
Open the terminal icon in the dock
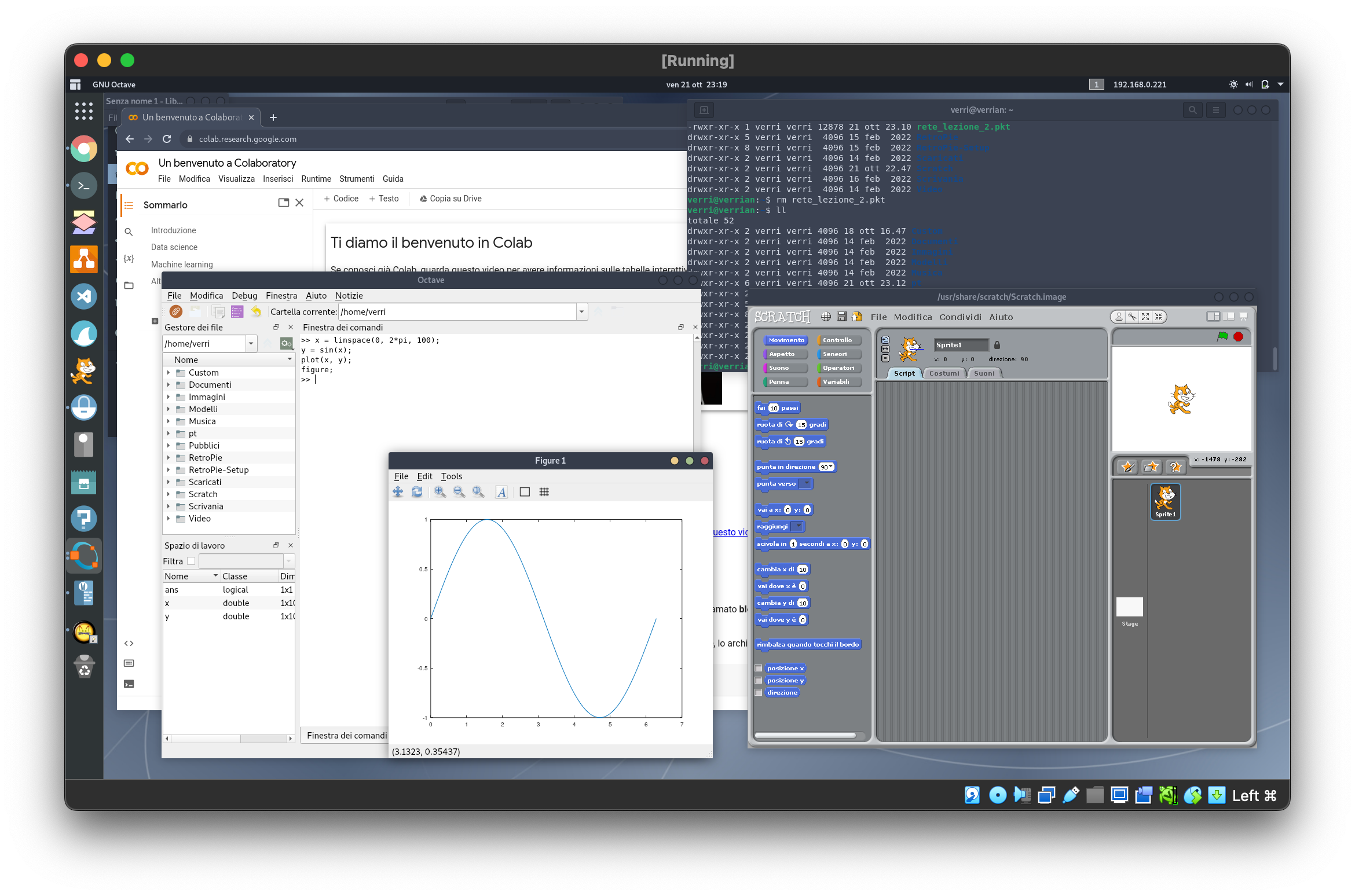click(84, 186)
